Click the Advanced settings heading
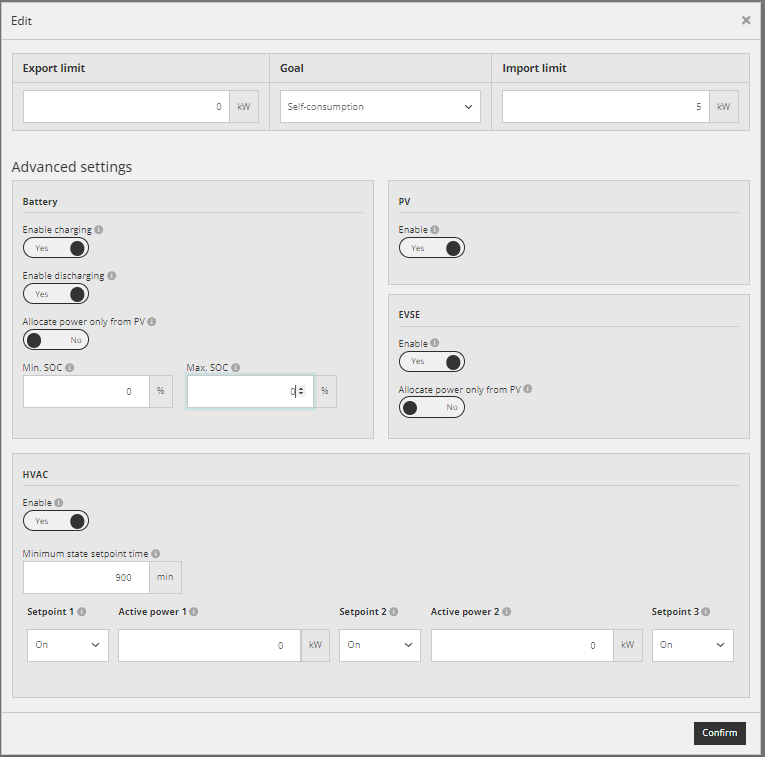This screenshot has height=757, width=765. pyautogui.click(x=72, y=167)
